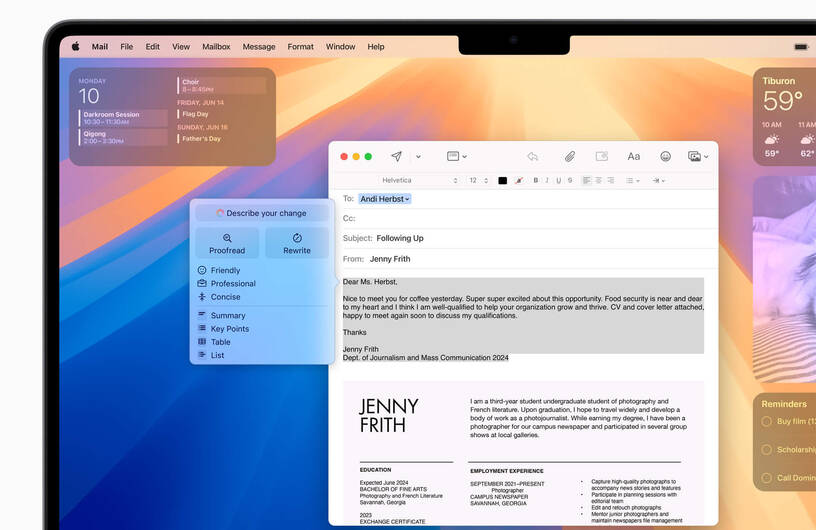Send the message with the paper plane icon

click(397, 156)
